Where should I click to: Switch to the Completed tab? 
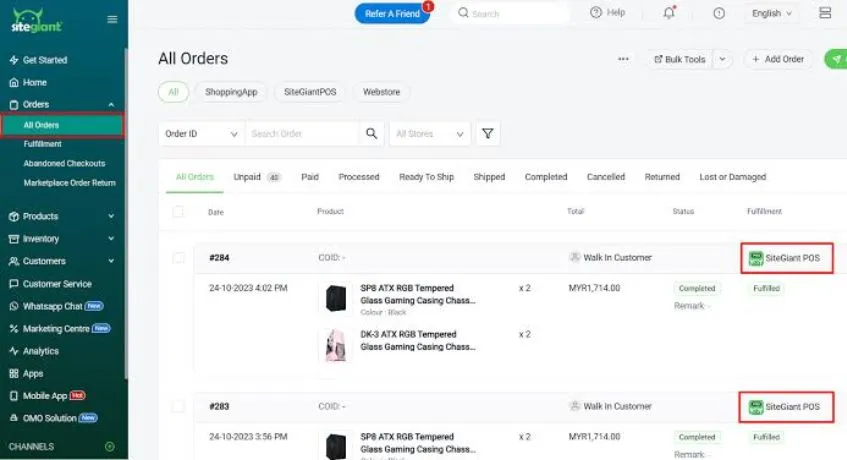(546, 177)
